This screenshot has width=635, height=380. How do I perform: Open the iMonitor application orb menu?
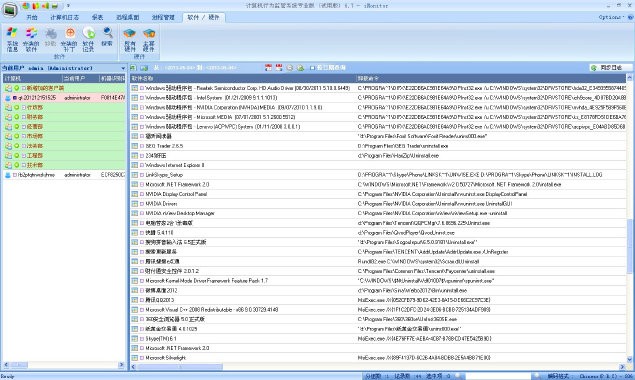[9, 10]
